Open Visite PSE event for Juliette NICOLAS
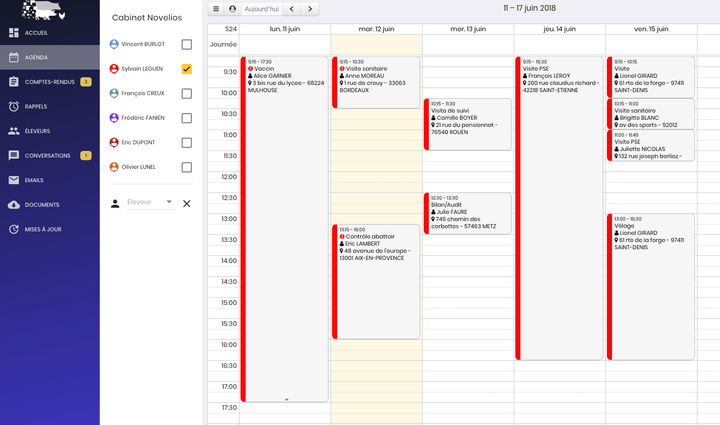The height and width of the screenshot is (425, 720). pos(651,145)
